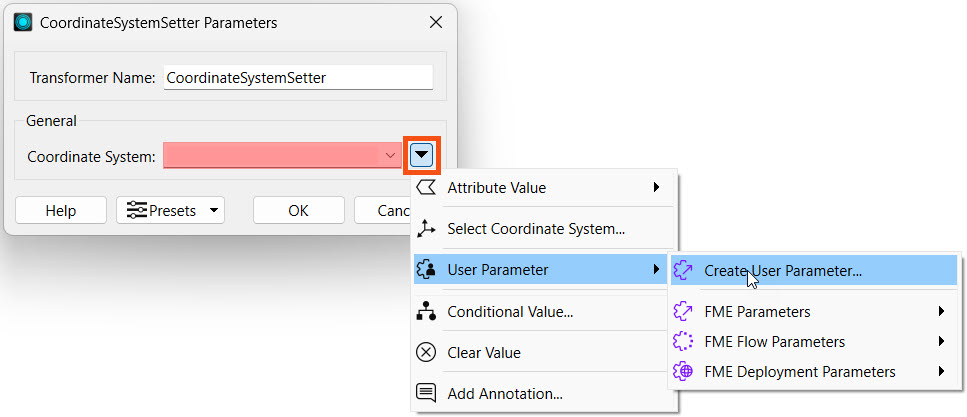
Task: Click the FME Flow Parameters dotted icon
Action: tap(684, 342)
